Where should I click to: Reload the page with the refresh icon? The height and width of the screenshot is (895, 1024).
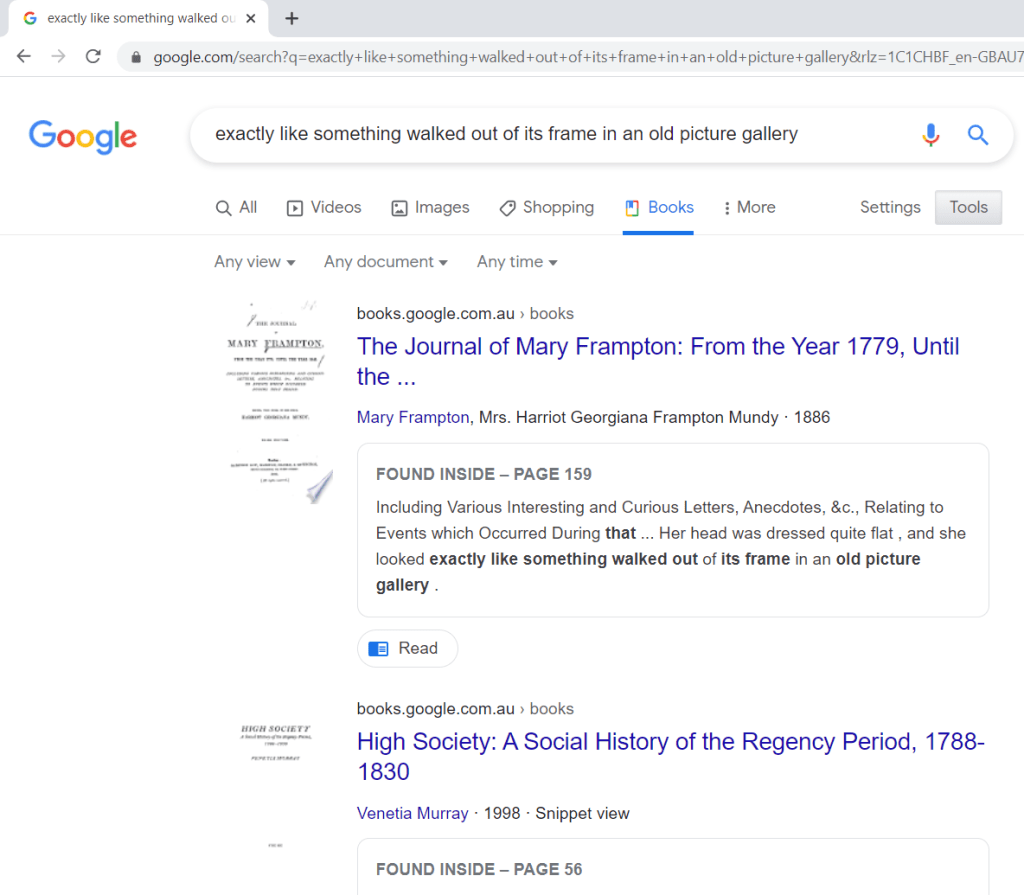coord(93,57)
